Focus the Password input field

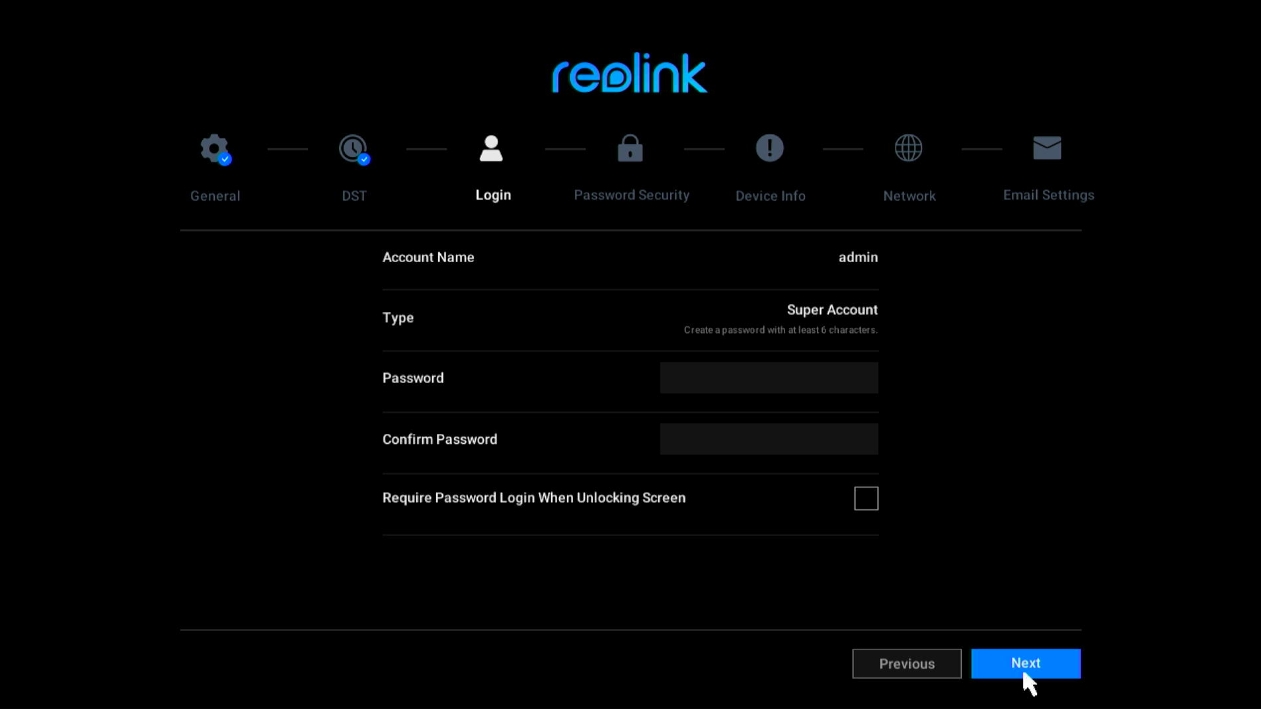(x=769, y=378)
